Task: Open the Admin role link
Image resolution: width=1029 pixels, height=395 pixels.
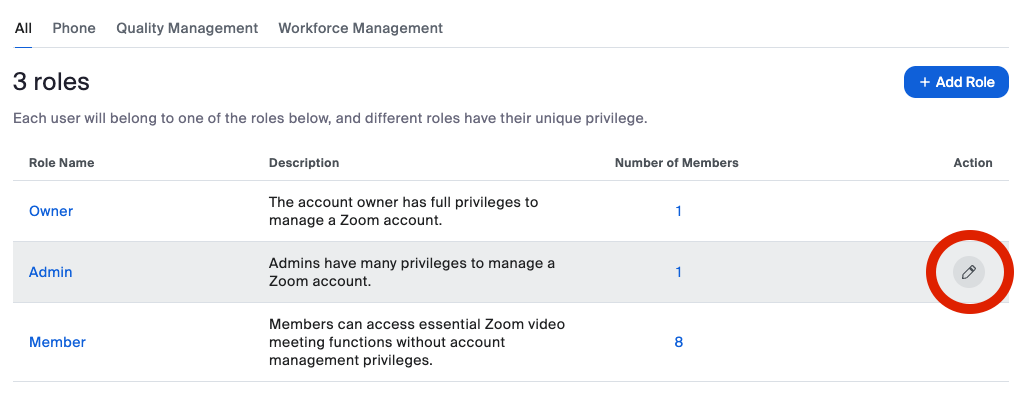Action: click(51, 272)
